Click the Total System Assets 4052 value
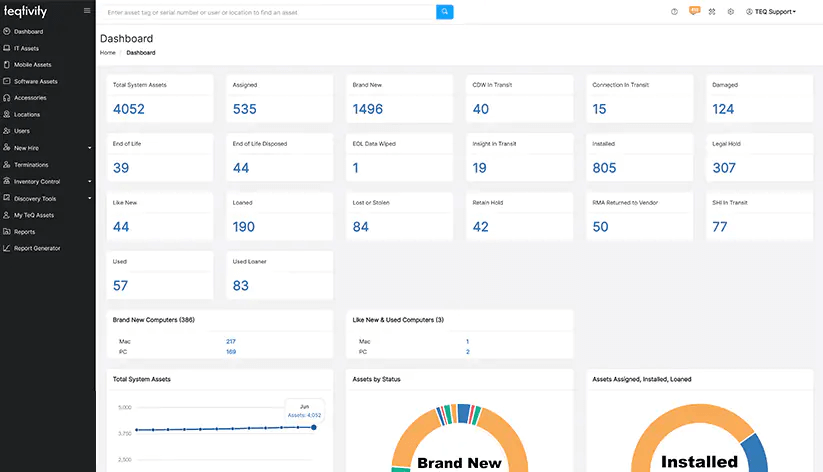Image resolution: width=823 pixels, height=472 pixels. 130,109
